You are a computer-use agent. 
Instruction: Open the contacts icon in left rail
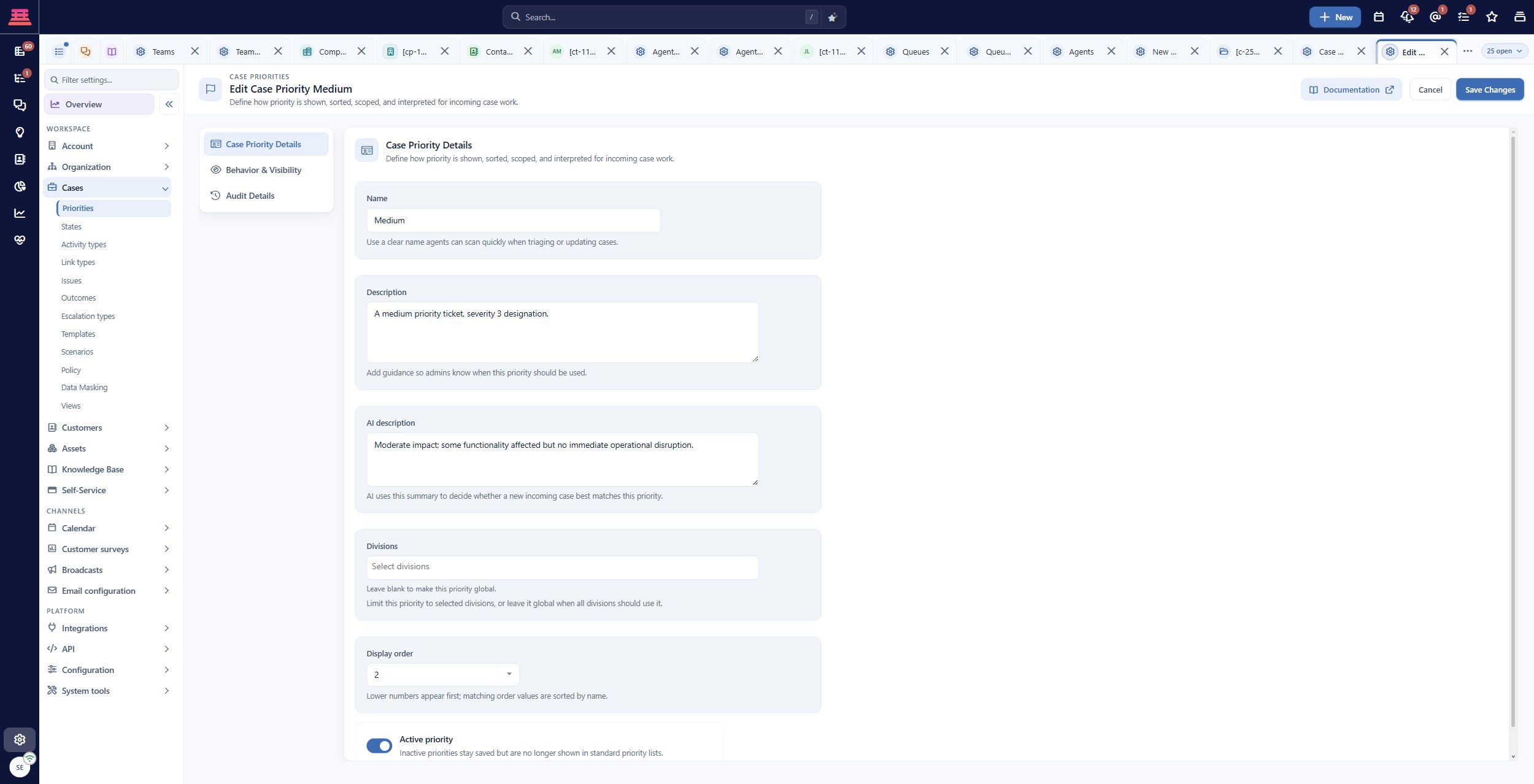tap(20, 159)
